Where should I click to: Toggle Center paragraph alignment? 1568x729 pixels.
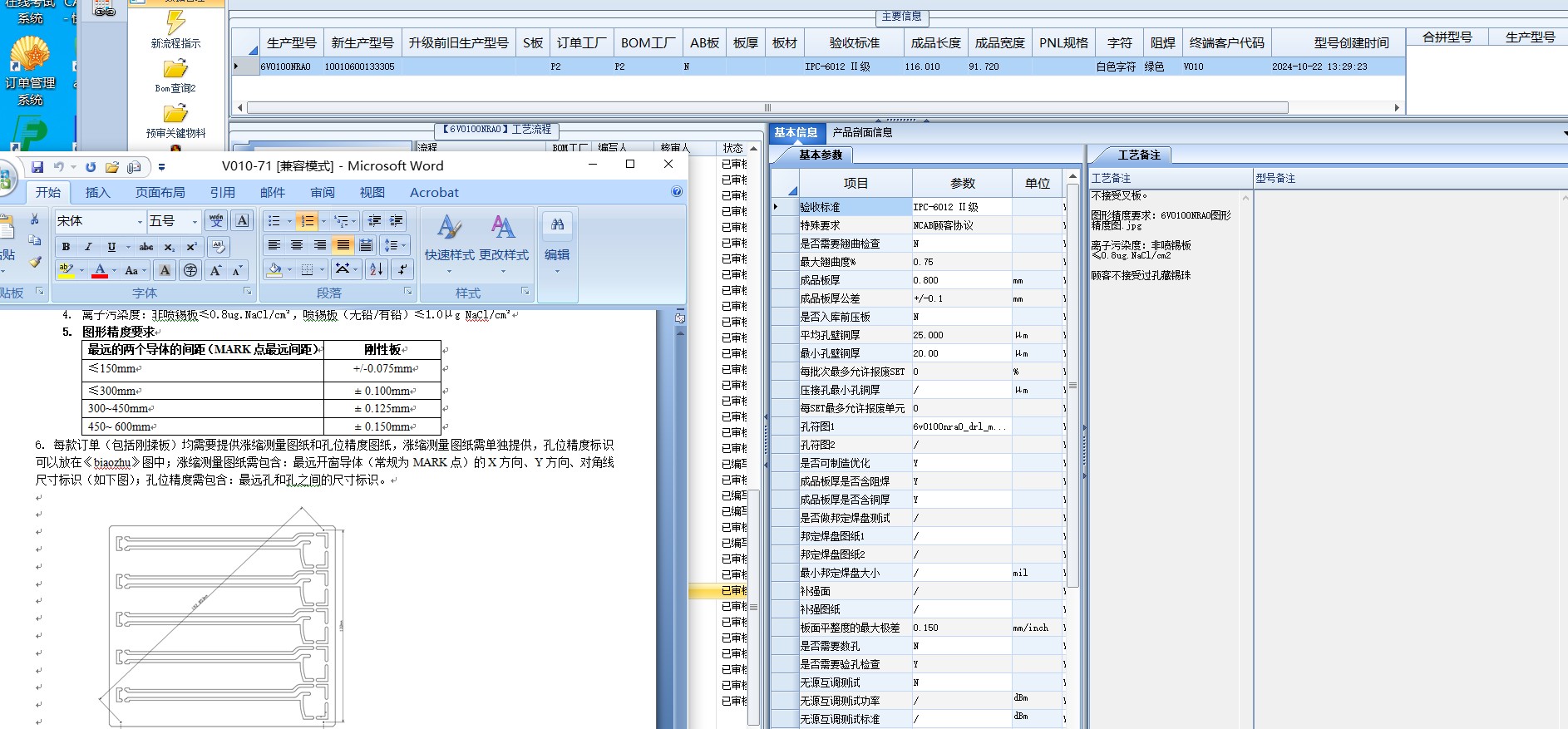pos(297,245)
